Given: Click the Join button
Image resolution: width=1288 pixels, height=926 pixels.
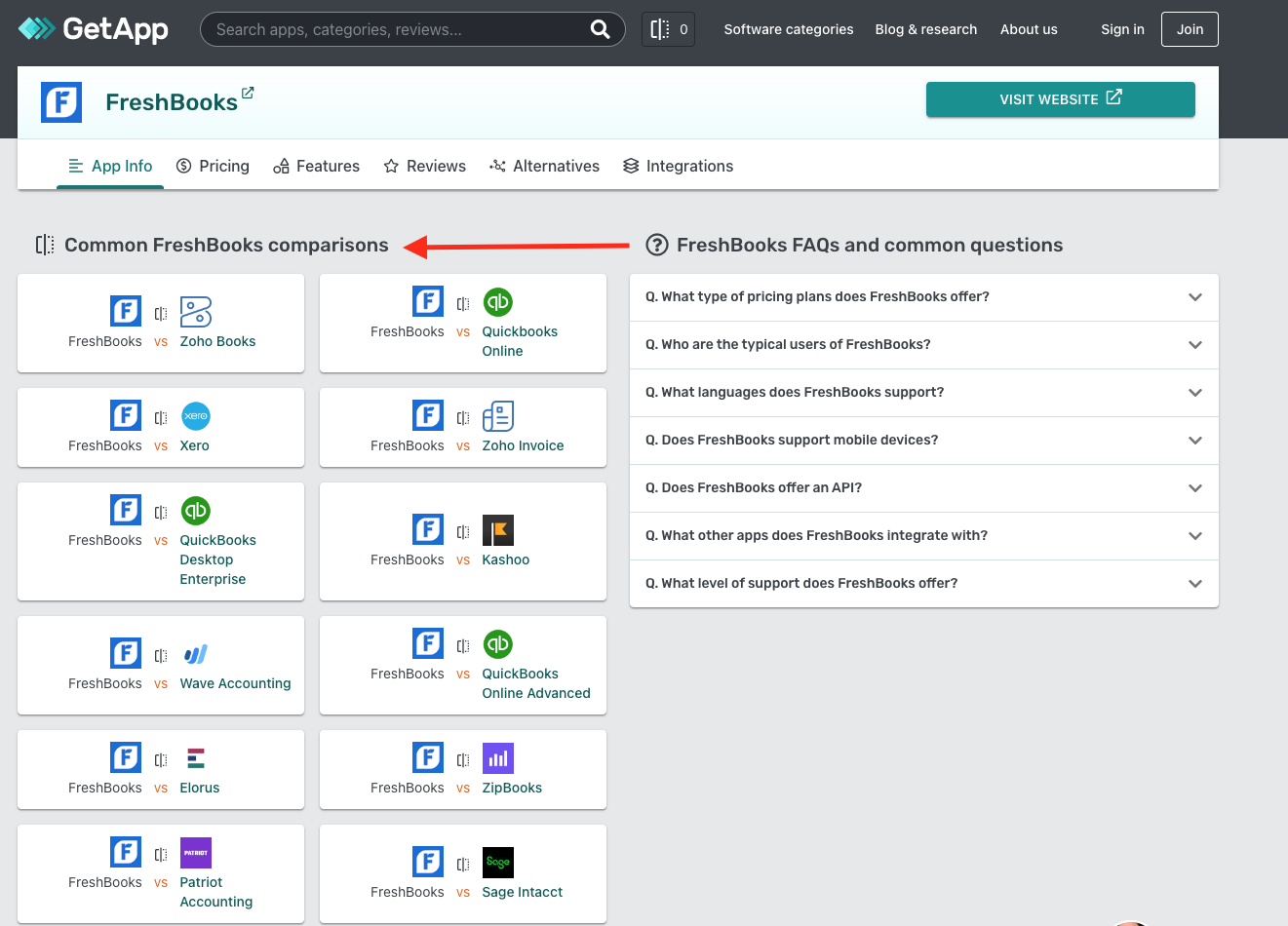Looking at the screenshot, I should tap(1189, 29).
